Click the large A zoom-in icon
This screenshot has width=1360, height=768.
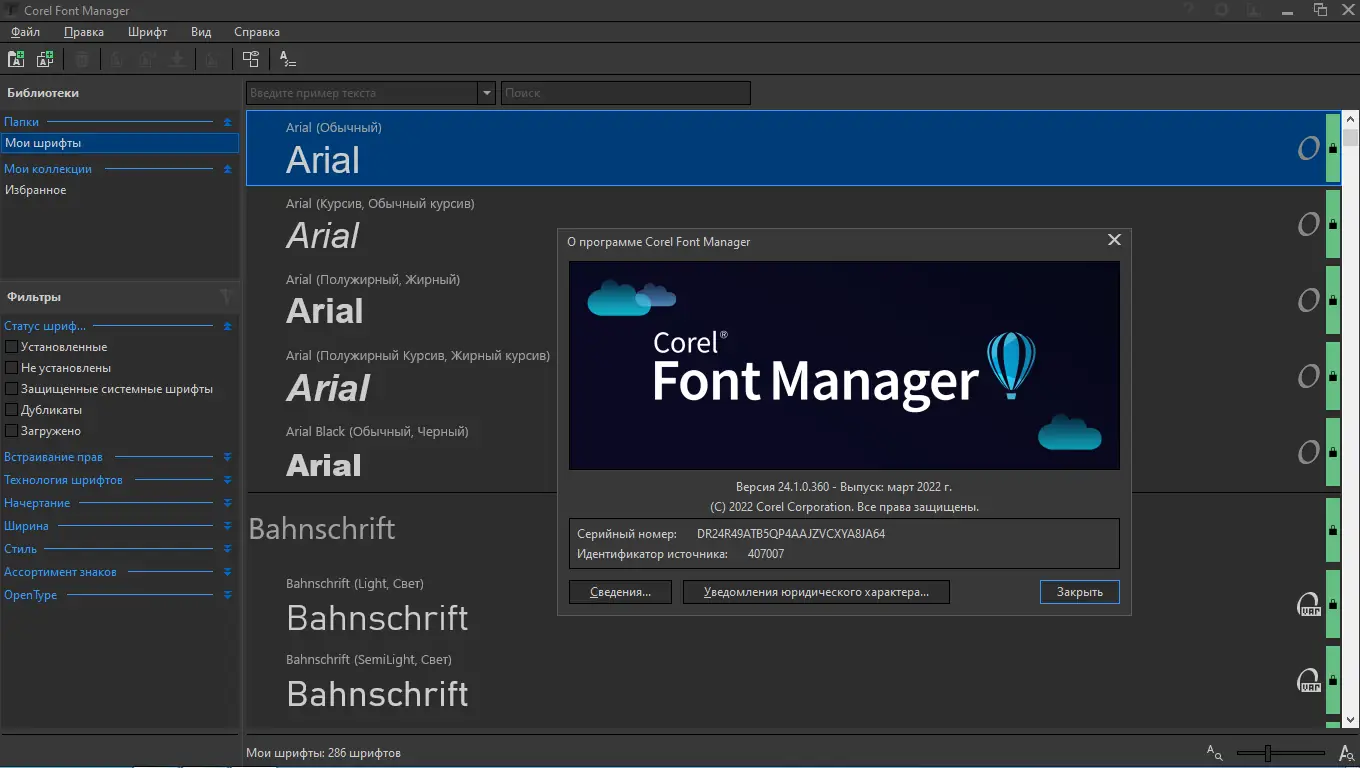pyautogui.click(x=1346, y=752)
